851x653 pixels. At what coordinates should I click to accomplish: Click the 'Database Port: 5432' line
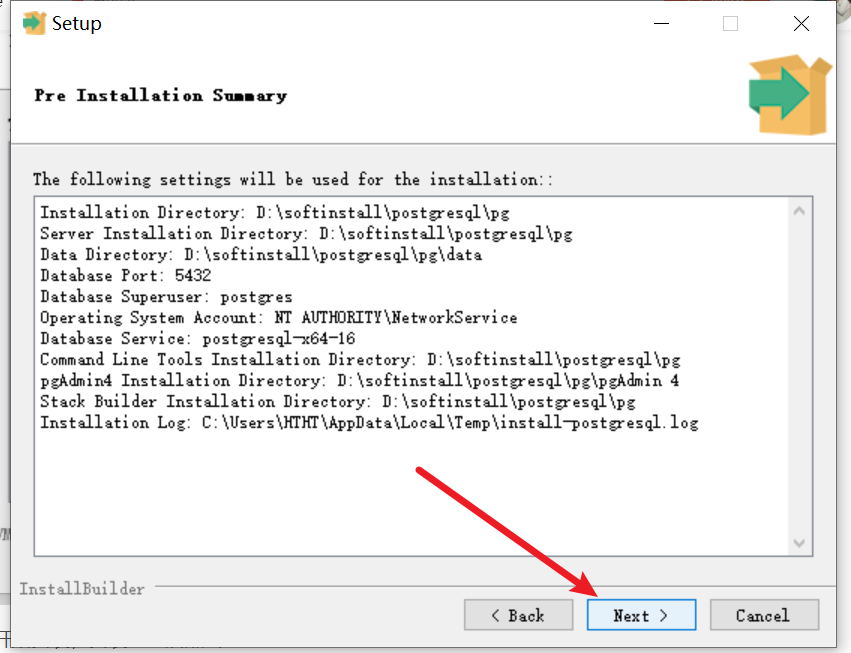coord(125,275)
